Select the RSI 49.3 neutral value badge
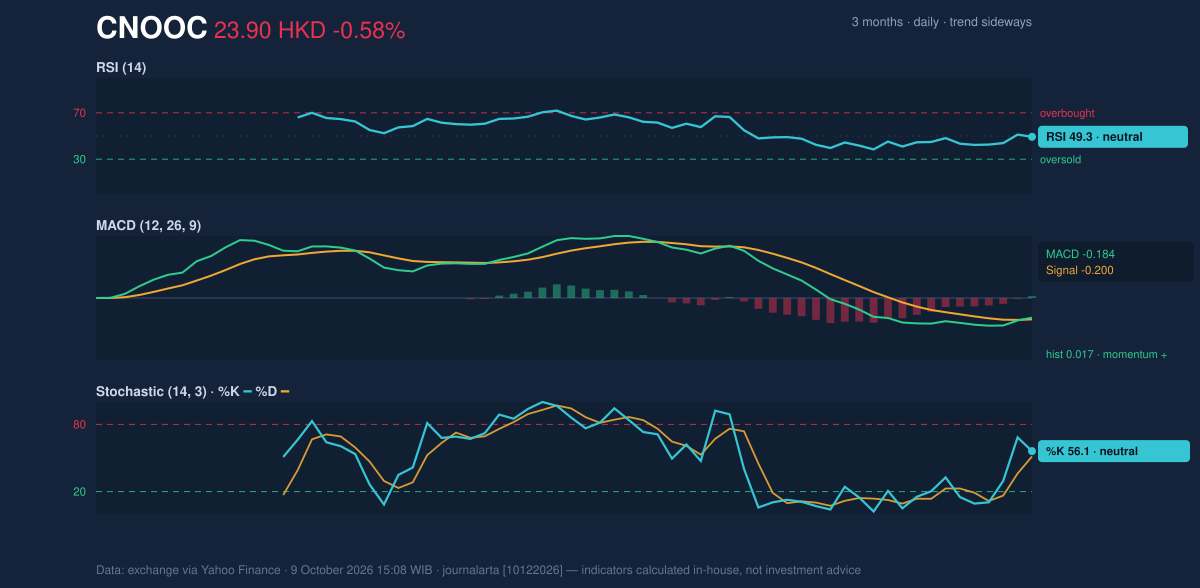This screenshot has height=588, width=1200. [x=1113, y=137]
